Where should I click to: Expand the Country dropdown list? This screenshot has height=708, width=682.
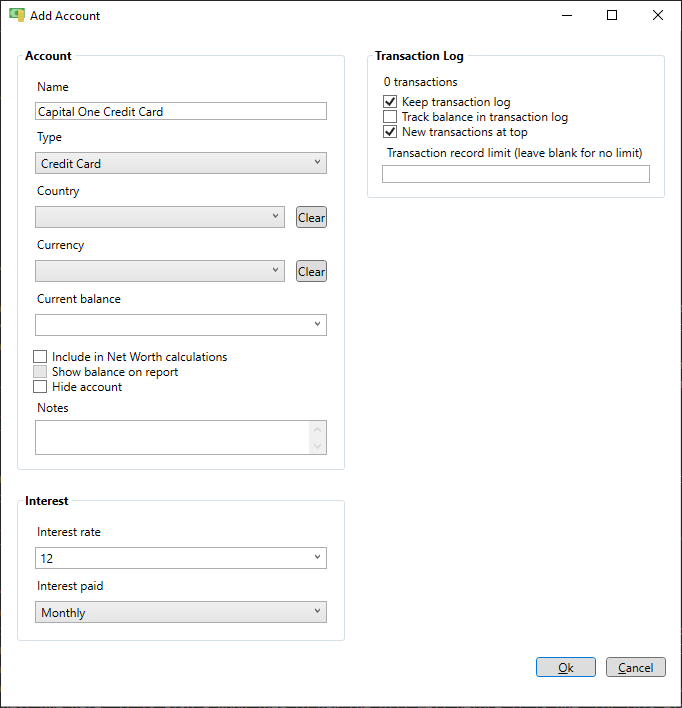[160, 217]
